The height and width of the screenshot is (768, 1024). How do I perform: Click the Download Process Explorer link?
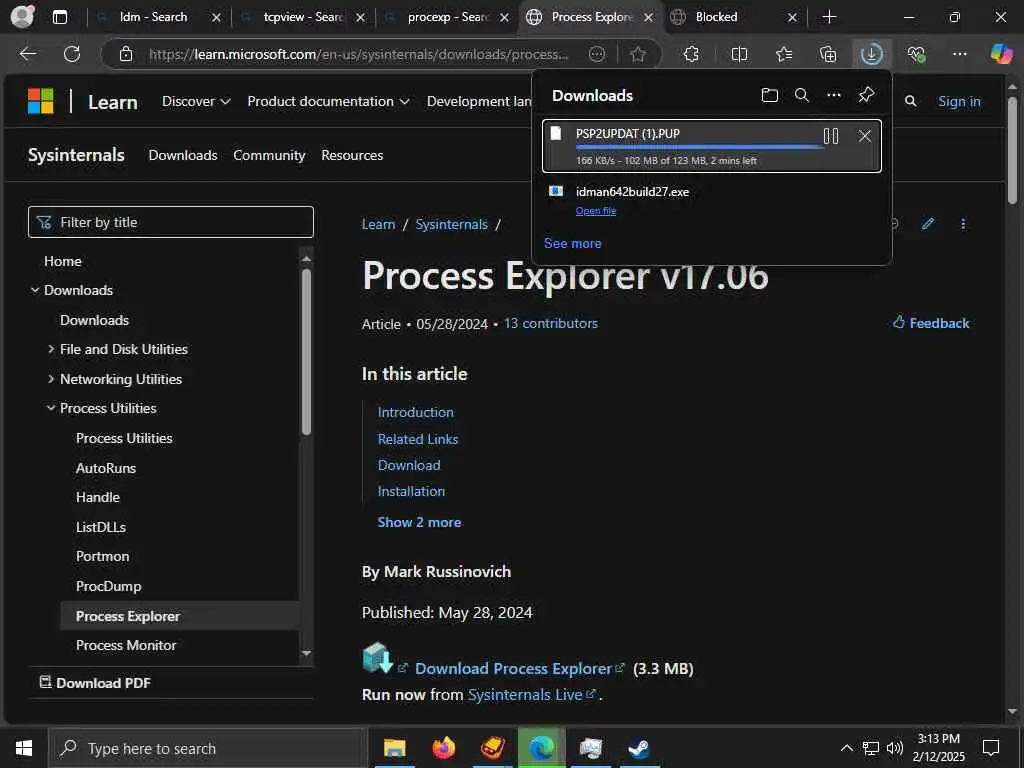(513, 669)
